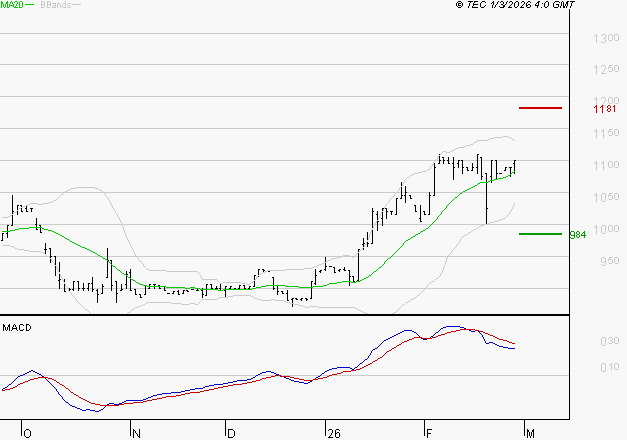This screenshot has height=440, width=627.
Task: Click the 26 year marker
Action: point(334,434)
